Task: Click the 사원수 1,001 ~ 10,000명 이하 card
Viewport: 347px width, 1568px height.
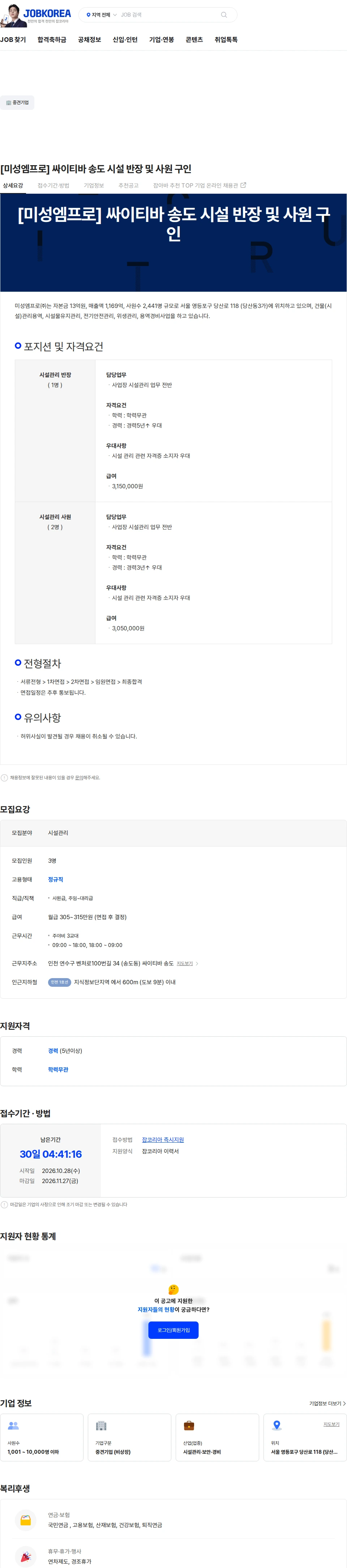Action: (x=42, y=1437)
